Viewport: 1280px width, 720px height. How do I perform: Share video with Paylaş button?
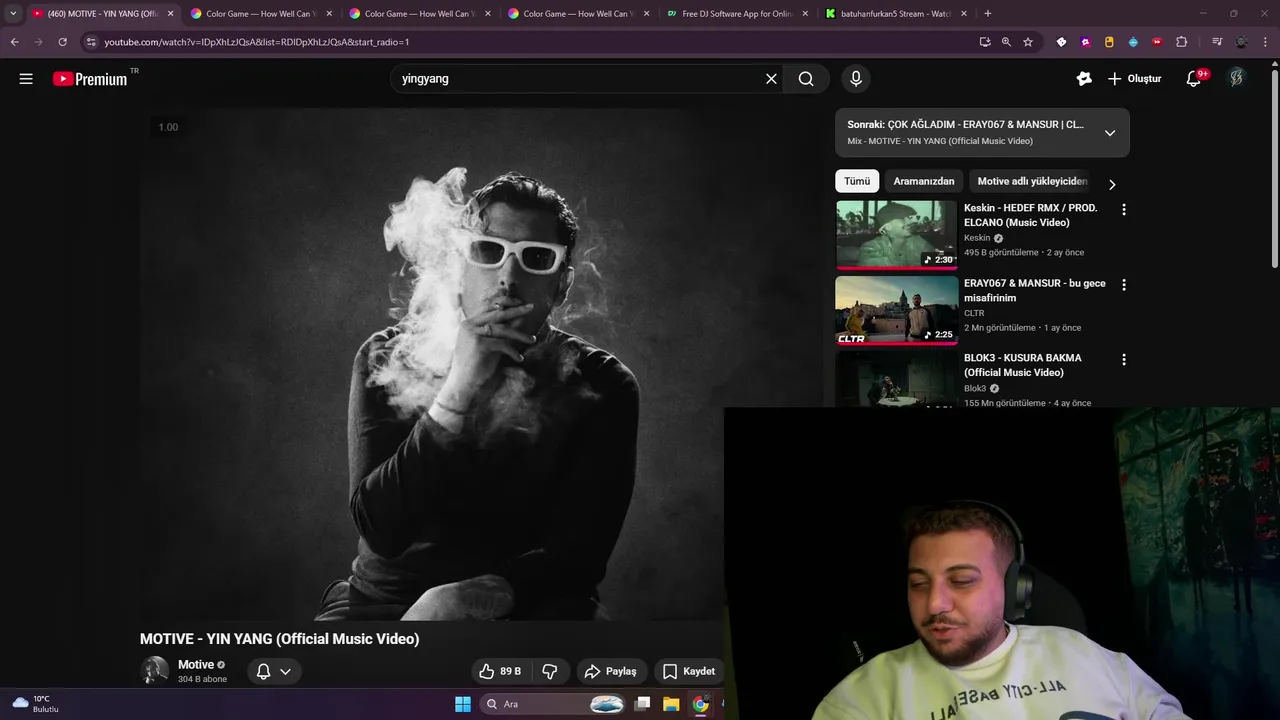click(x=610, y=671)
